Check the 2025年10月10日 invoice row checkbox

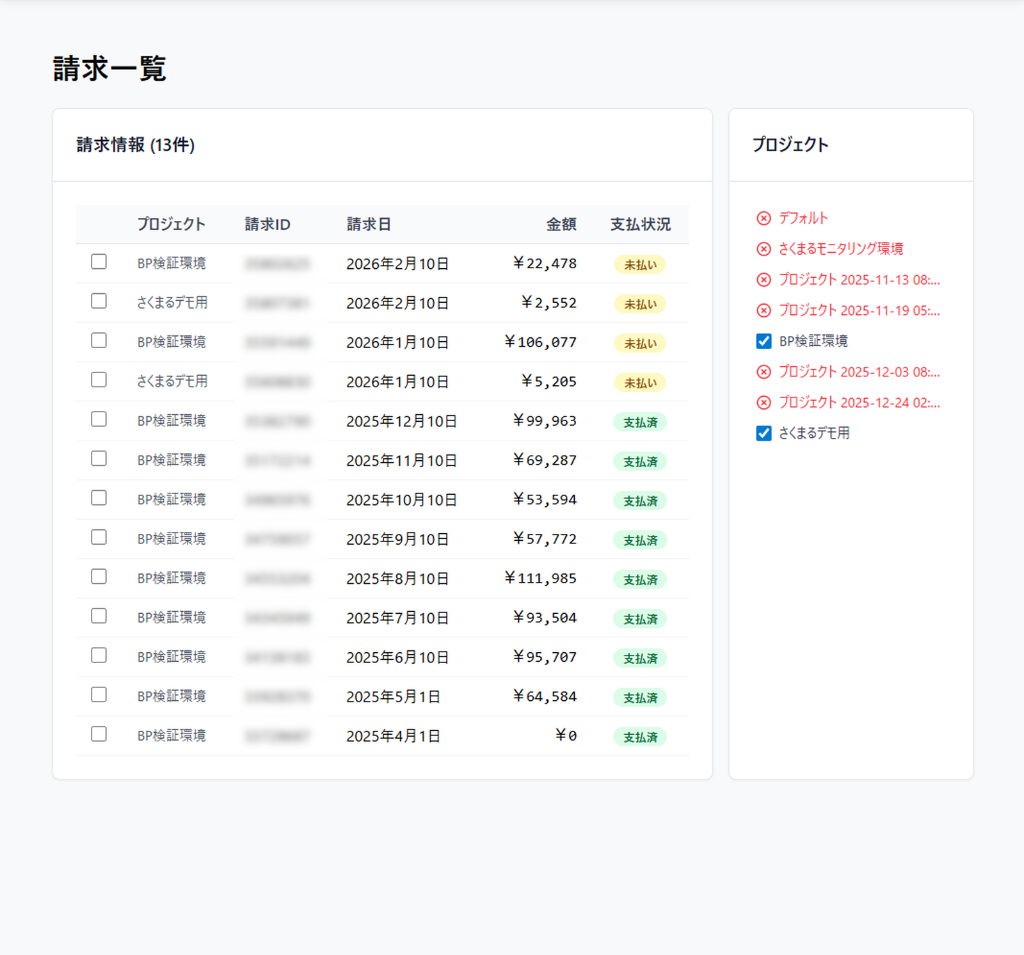(99, 498)
